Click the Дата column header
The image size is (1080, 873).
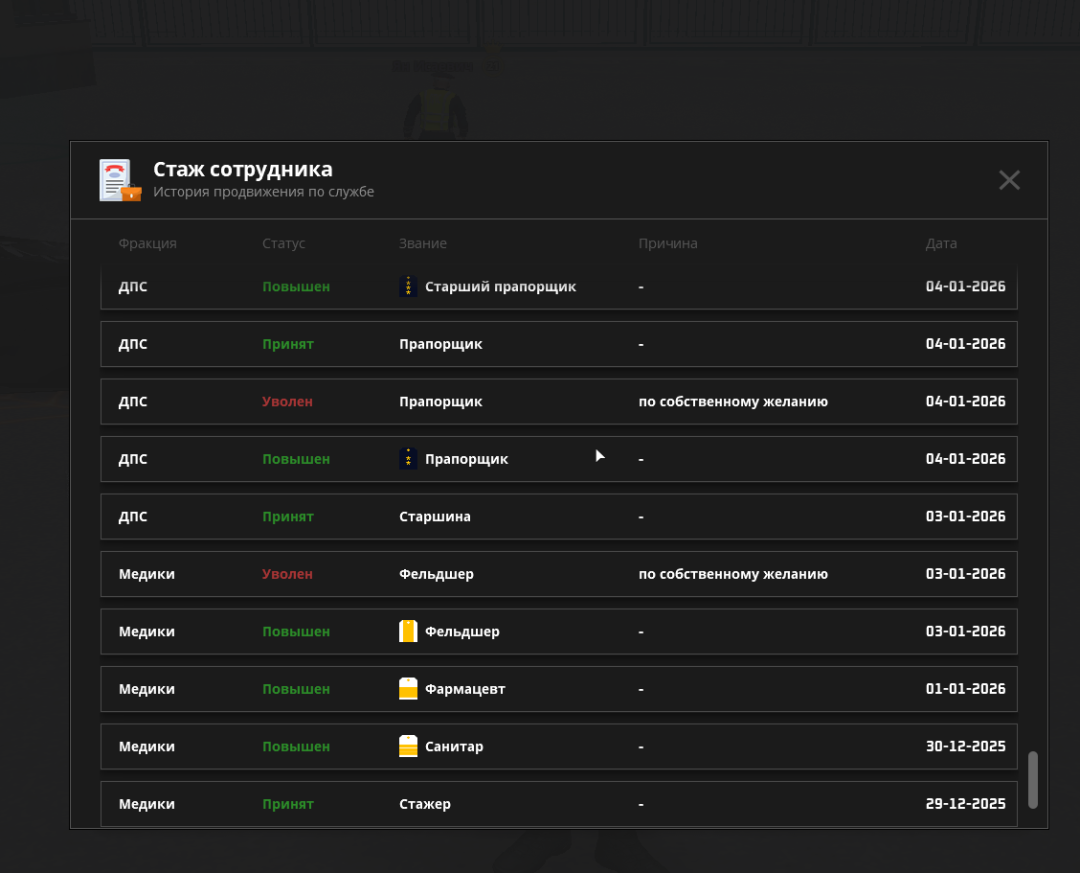click(940, 244)
